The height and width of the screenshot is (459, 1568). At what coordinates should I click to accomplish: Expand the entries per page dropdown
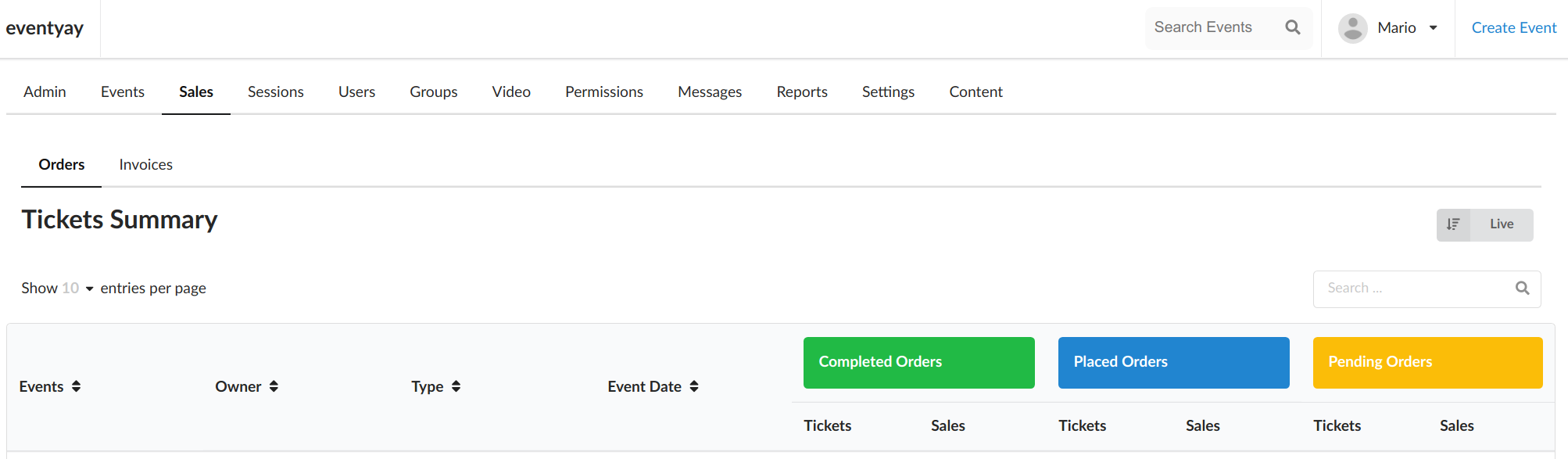click(x=78, y=289)
